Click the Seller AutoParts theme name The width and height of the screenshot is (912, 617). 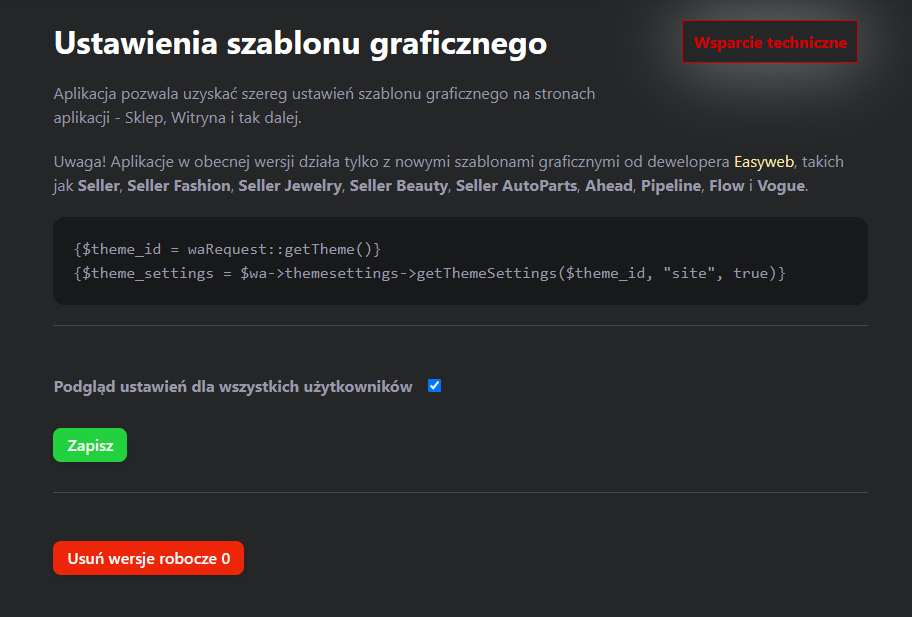tap(516, 186)
